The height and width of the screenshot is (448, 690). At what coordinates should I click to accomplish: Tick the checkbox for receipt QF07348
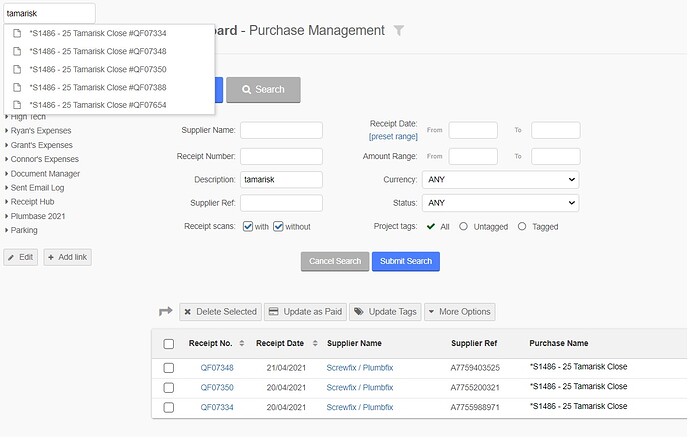pyautogui.click(x=168, y=368)
